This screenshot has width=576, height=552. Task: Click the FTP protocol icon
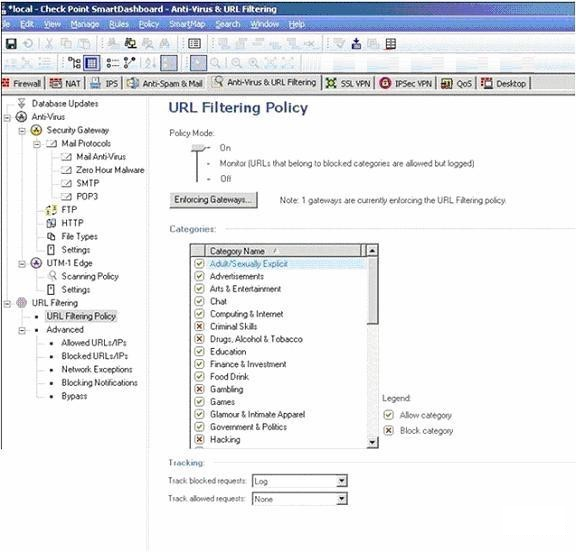tap(51, 210)
